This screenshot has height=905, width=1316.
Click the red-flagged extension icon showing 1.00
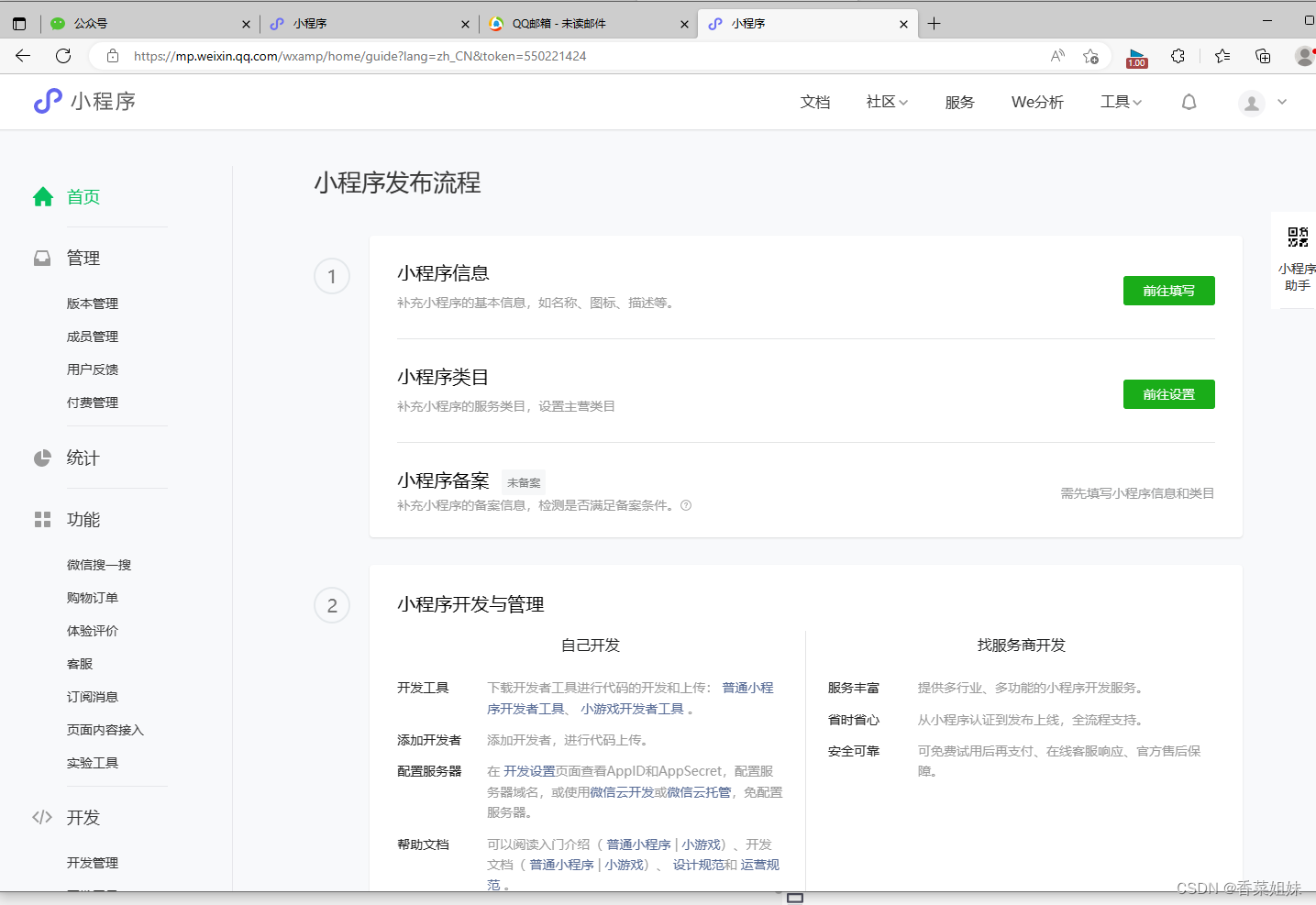[x=1137, y=58]
